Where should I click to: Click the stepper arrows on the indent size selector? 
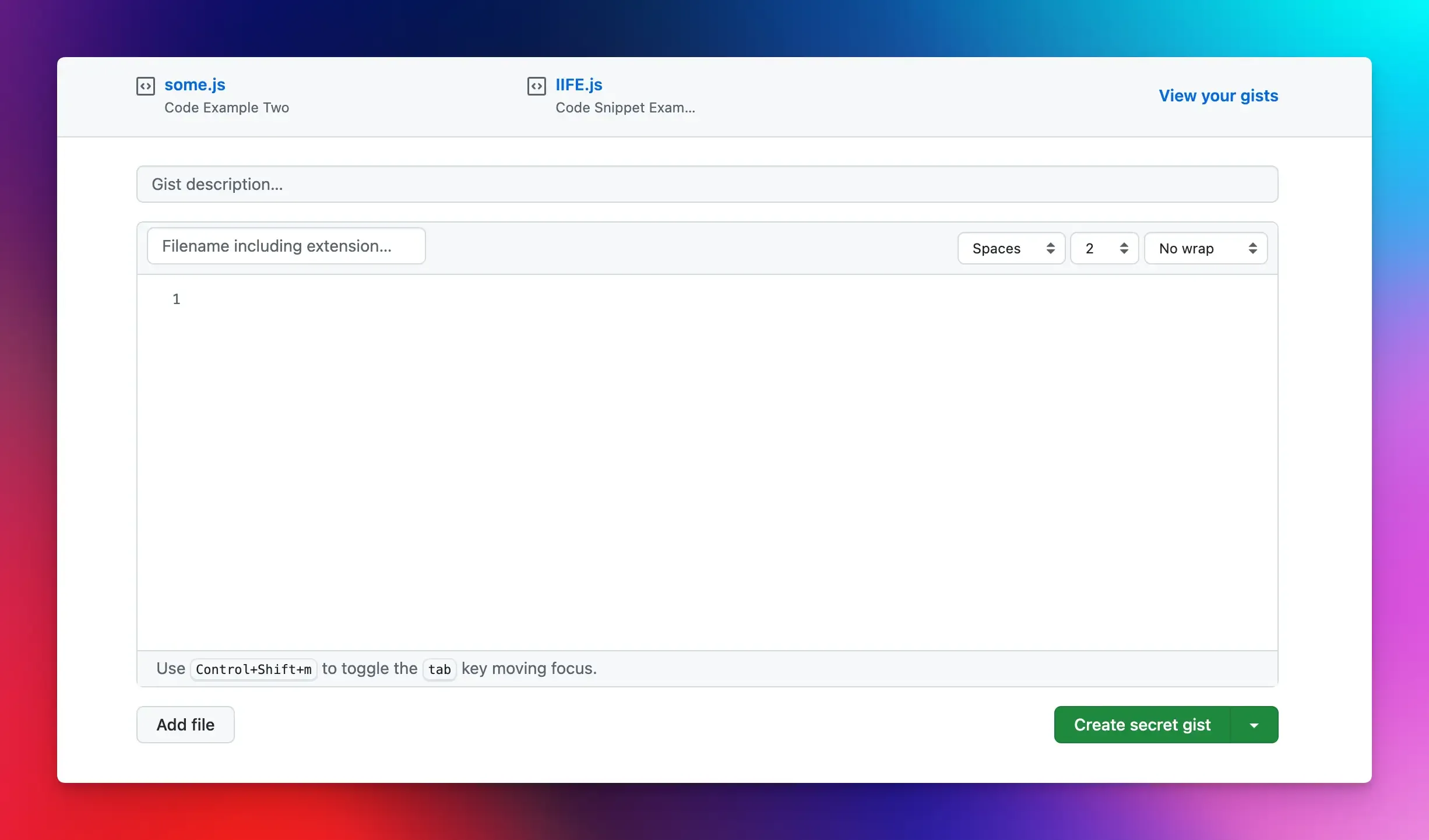[x=1125, y=248]
